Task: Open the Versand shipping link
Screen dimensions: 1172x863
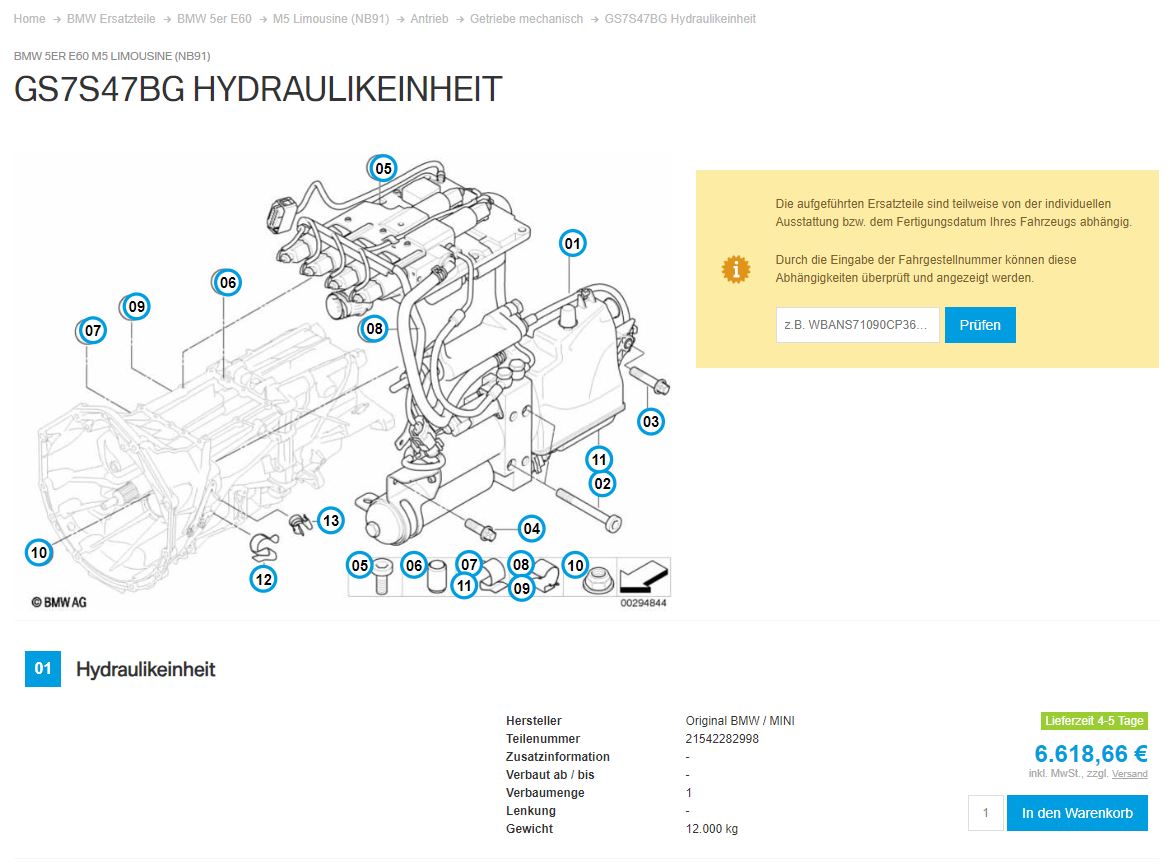Action: click(1129, 774)
